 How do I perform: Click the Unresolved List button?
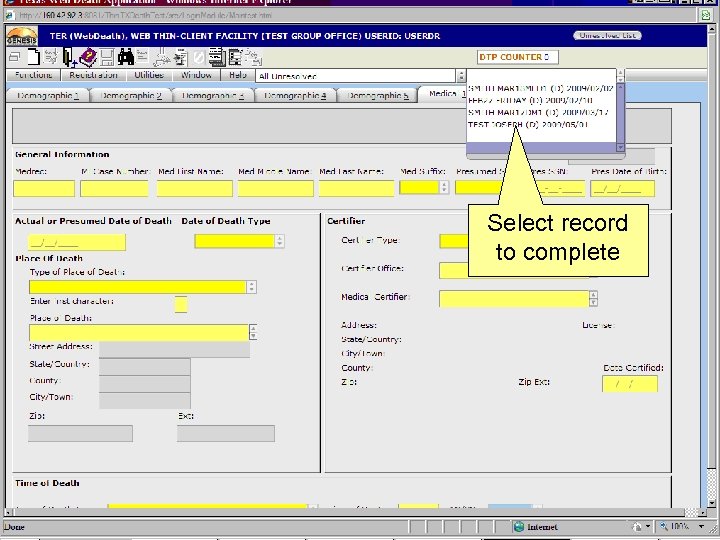607,35
